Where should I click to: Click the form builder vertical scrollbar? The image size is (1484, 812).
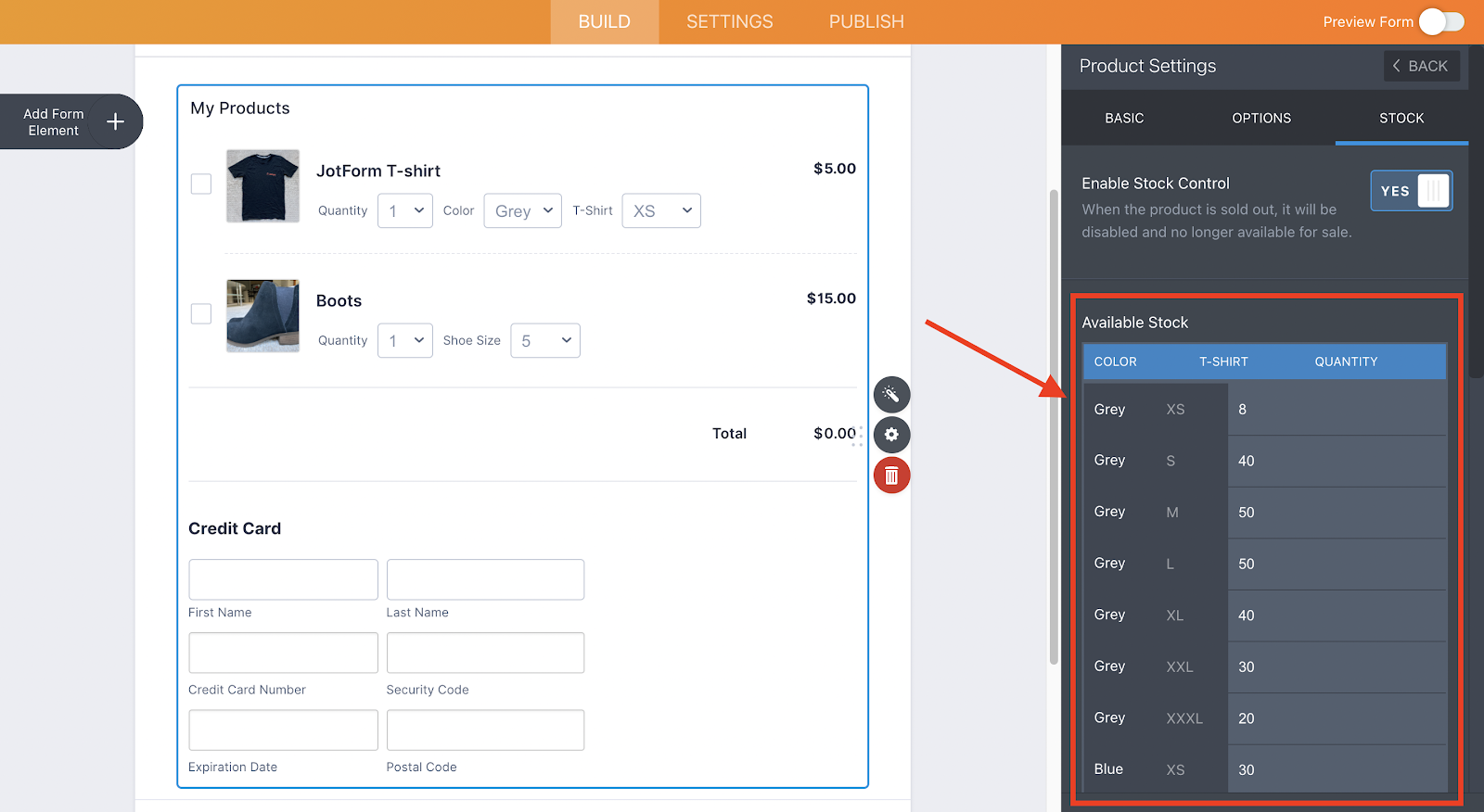(1054, 426)
